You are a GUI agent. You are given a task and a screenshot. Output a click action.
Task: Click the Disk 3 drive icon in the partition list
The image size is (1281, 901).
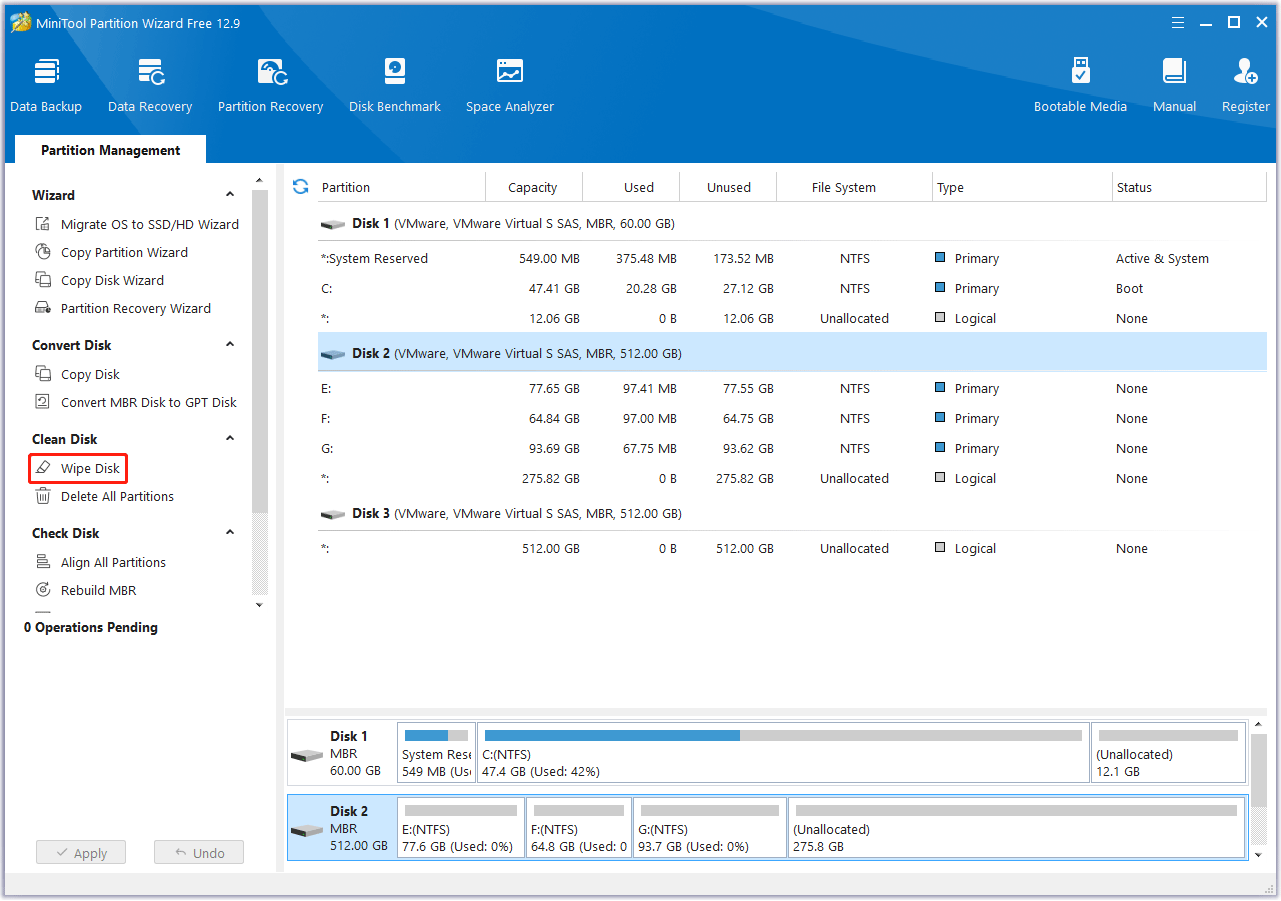point(332,514)
